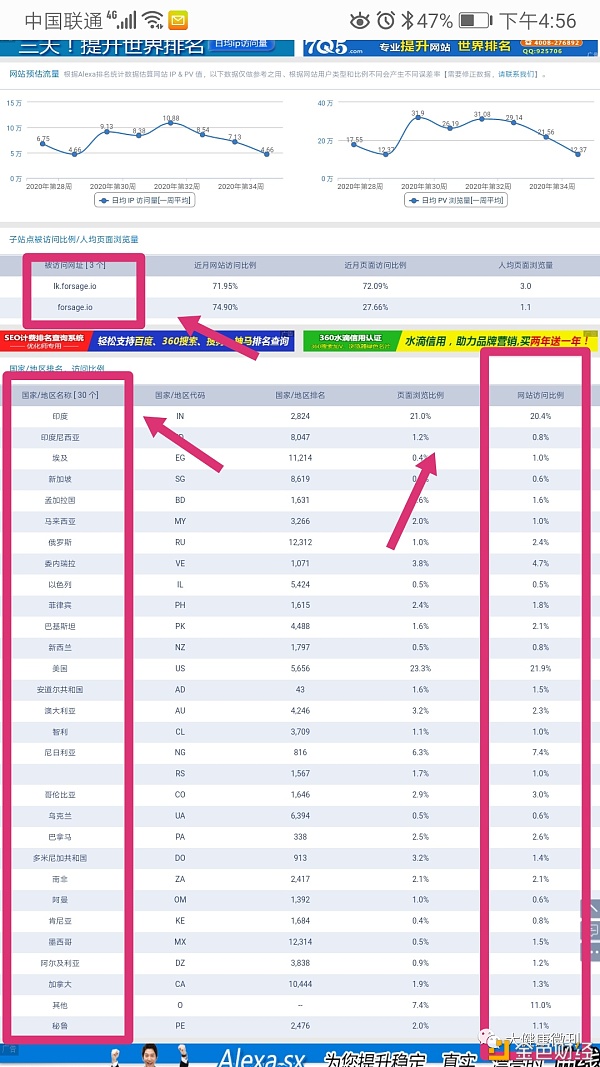The height and width of the screenshot is (1067, 600).
Task: Click the 11.0% visit share for 其他 row
Action: tap(540, 1006)
